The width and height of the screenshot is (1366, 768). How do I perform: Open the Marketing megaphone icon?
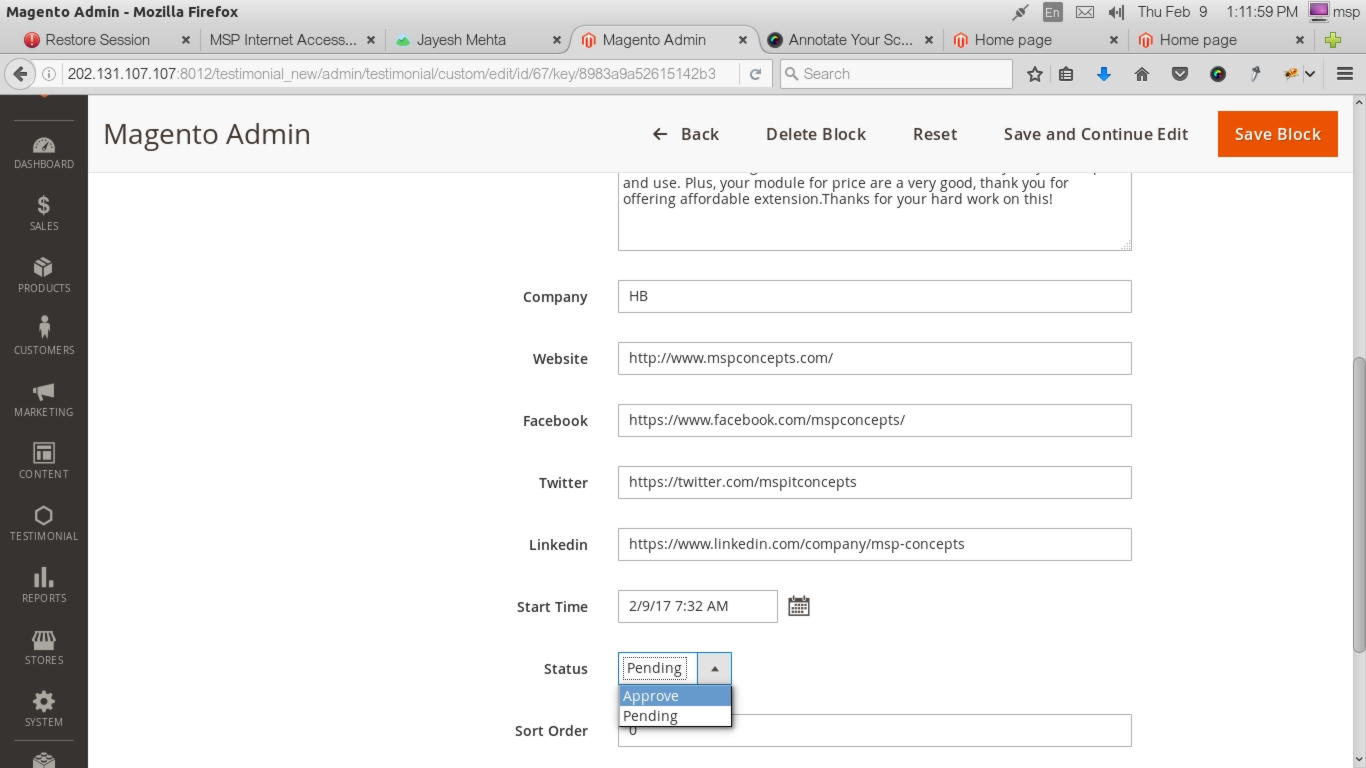(x=43, y=399)
